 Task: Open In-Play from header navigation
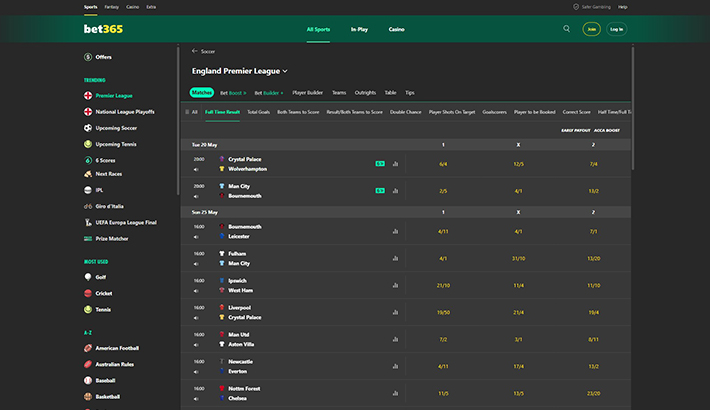click(x=359, y=29)
